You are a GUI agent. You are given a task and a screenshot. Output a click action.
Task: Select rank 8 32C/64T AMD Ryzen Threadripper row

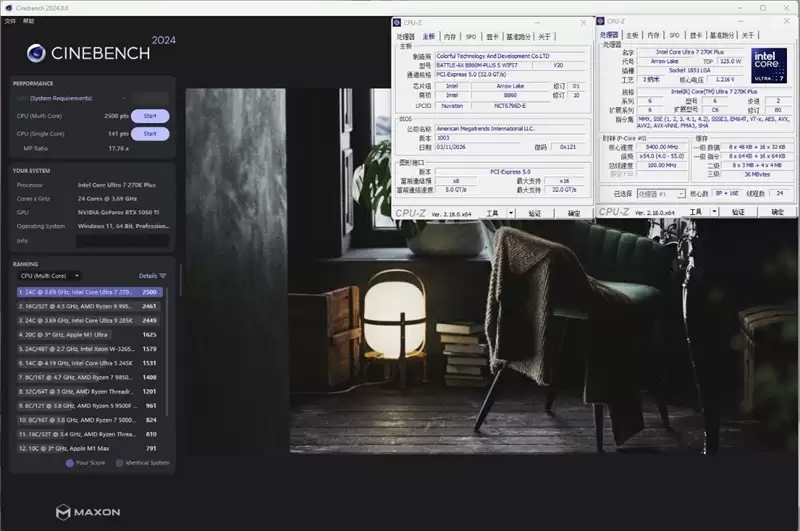click(x=90, y=392)
